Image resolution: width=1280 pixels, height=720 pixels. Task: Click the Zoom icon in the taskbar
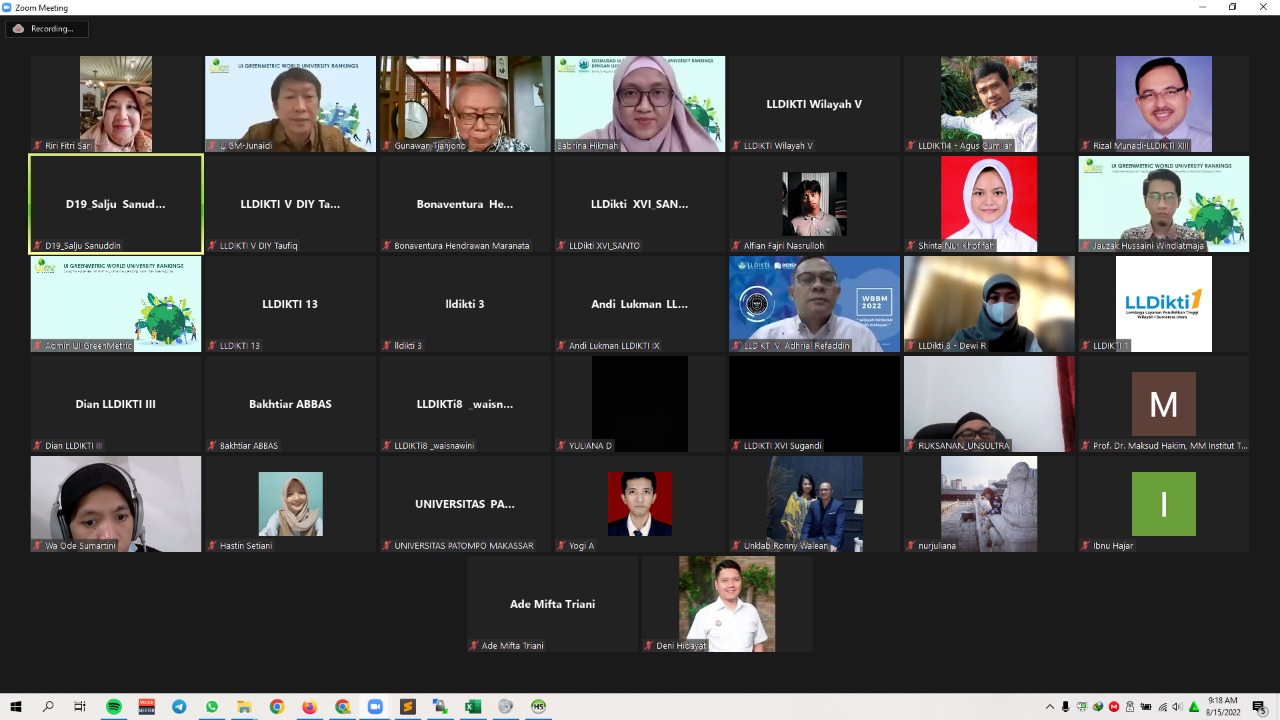tap(375, 707)
